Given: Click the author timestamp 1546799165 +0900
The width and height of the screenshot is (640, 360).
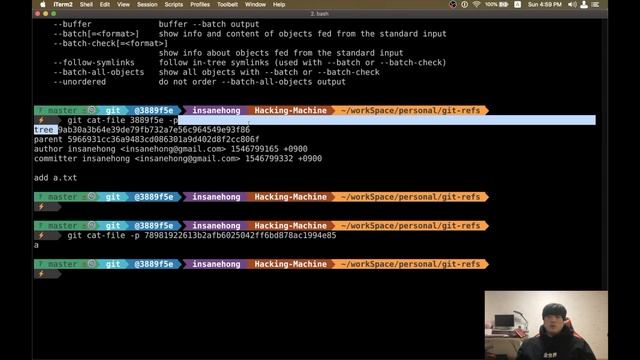Looking at the screenshot, I should (x=269, y=149).
